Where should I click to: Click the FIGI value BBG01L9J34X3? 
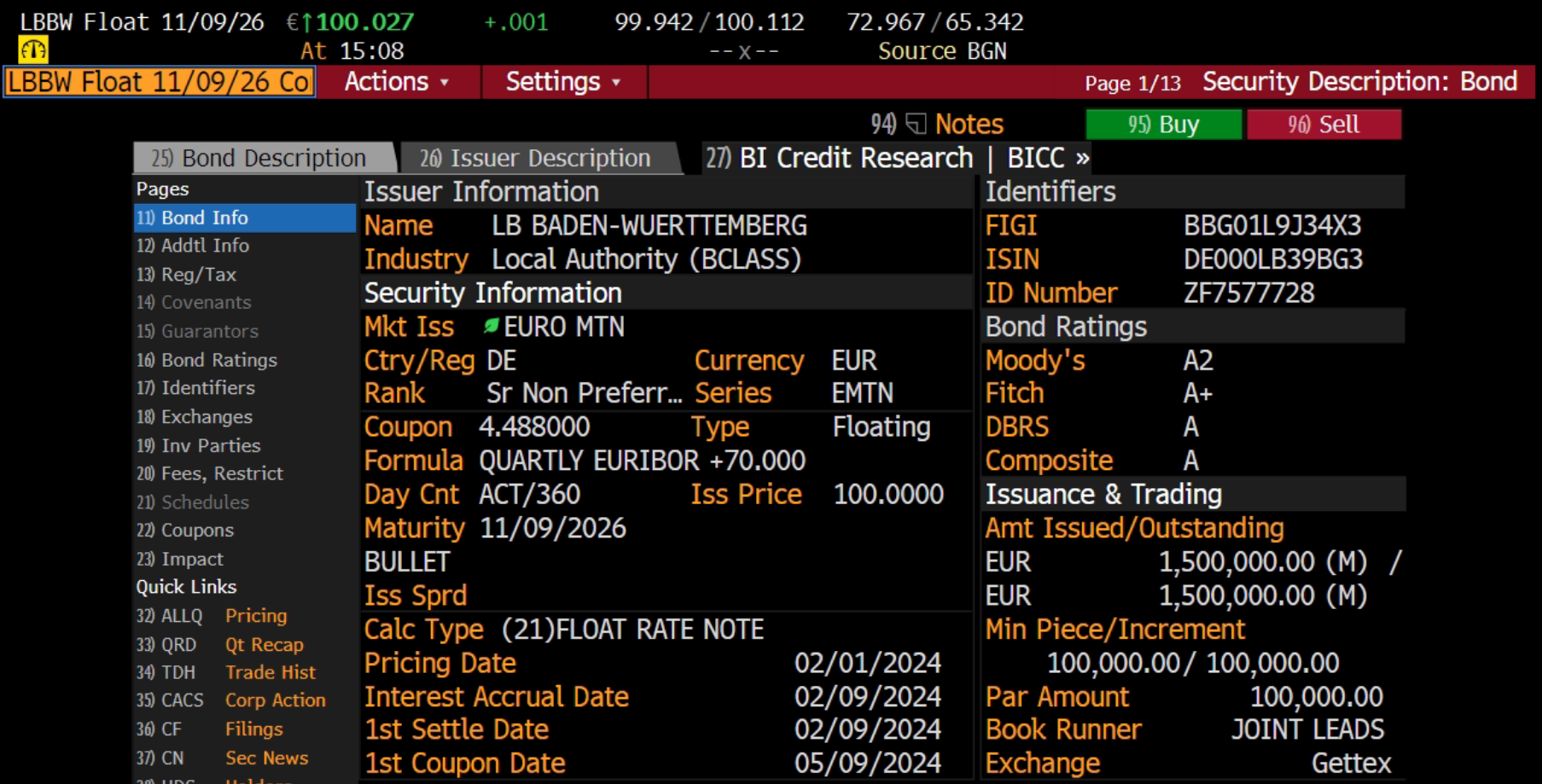(x=1272, y=225)
